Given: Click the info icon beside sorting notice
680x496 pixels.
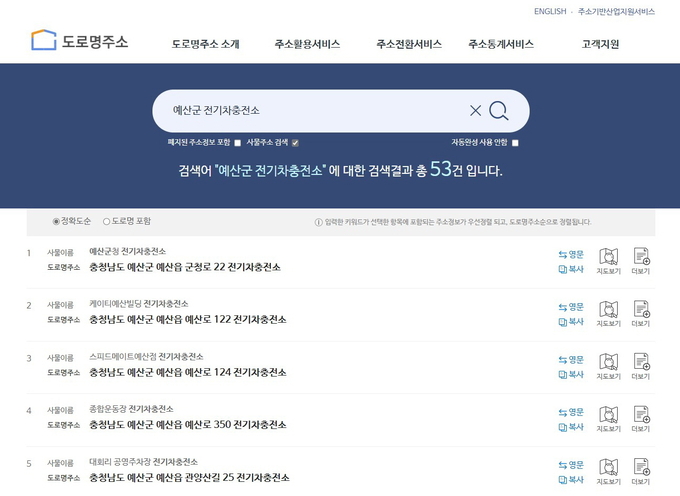Looking at the screenshot, I should tap(318, 222).
